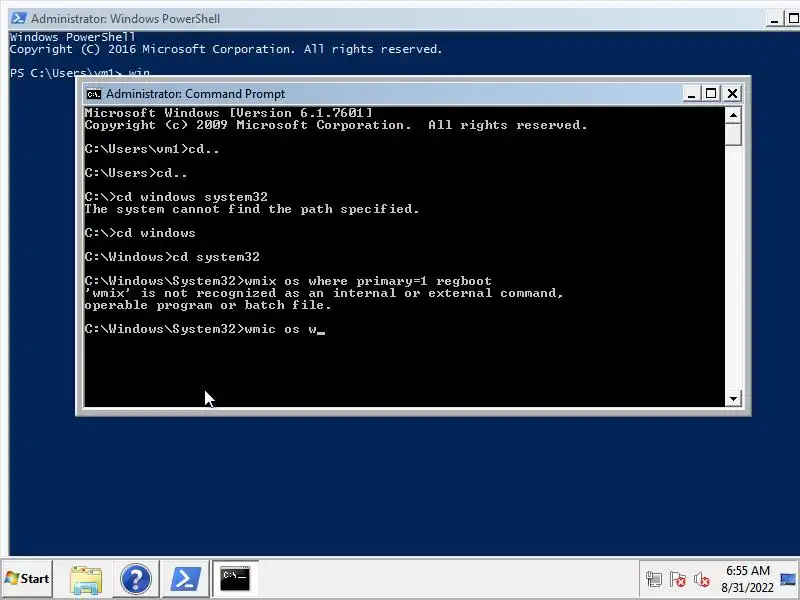
Task: Click the 'C:\Users\vm1>cd..' line
Action: 152,149
